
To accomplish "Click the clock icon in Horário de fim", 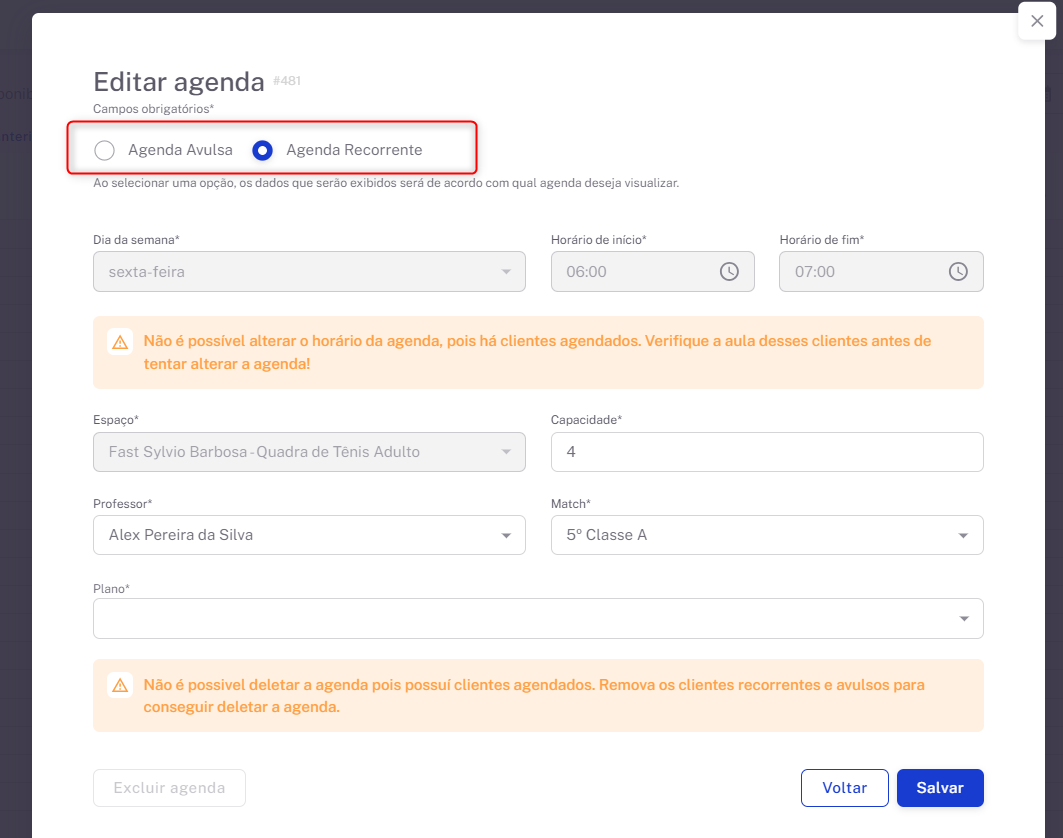I will (x=958, y=272).
